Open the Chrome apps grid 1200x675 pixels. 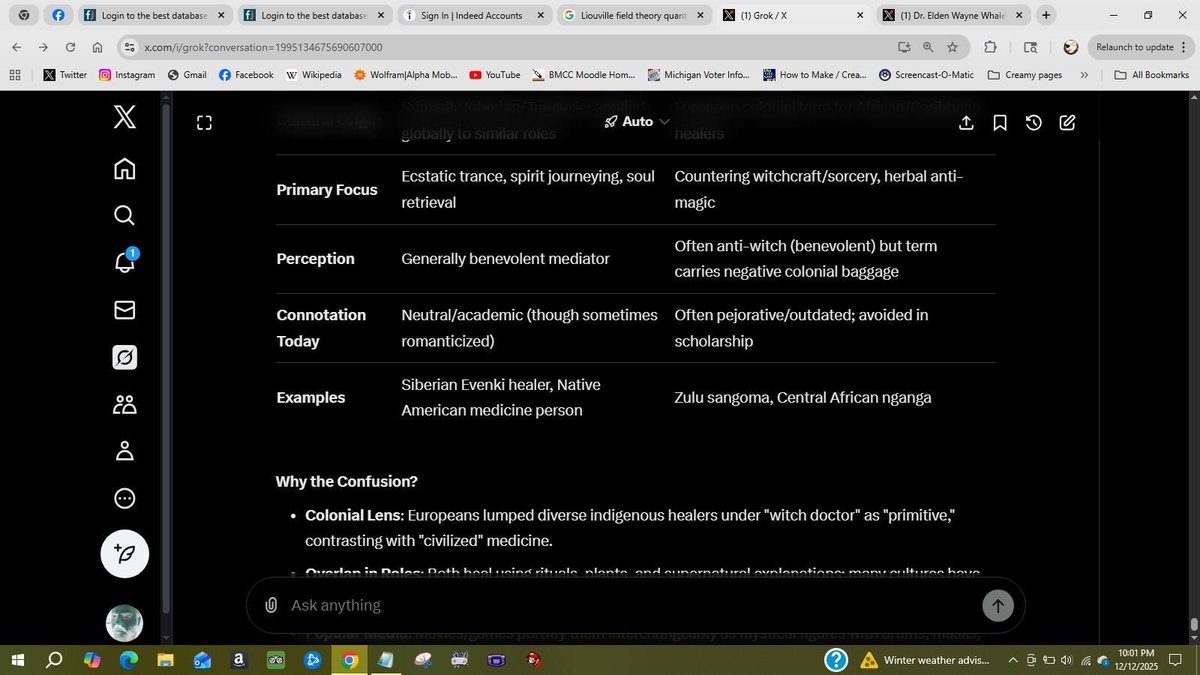coord(15,75)
